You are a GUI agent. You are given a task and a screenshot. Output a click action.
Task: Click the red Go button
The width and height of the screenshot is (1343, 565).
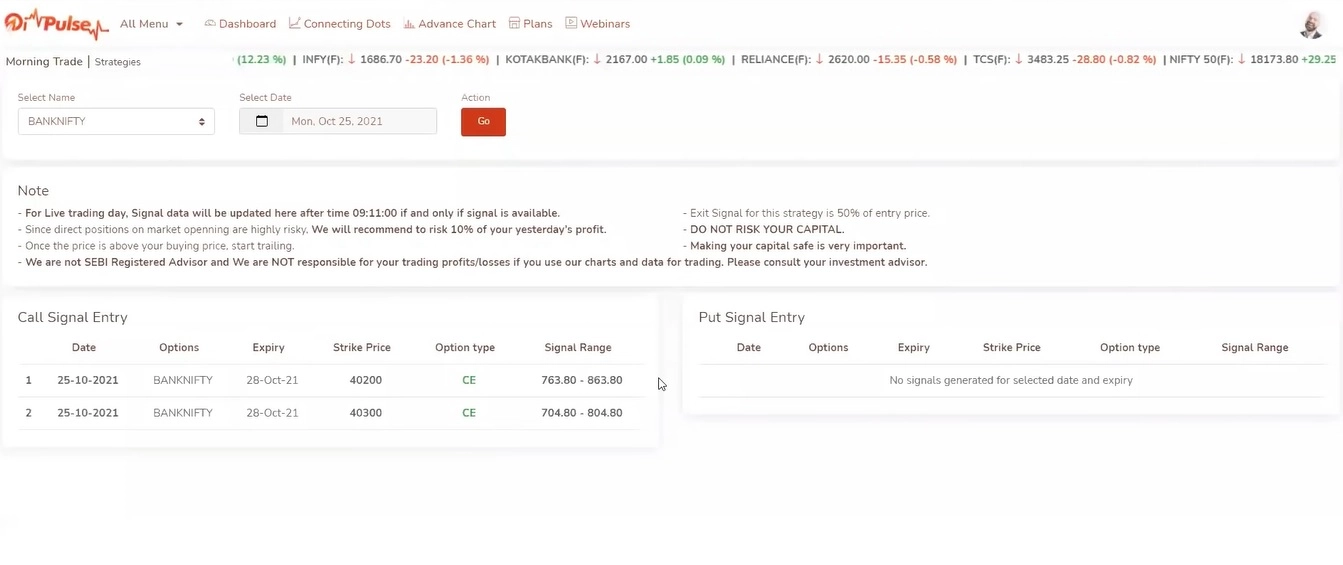(483, 122)
